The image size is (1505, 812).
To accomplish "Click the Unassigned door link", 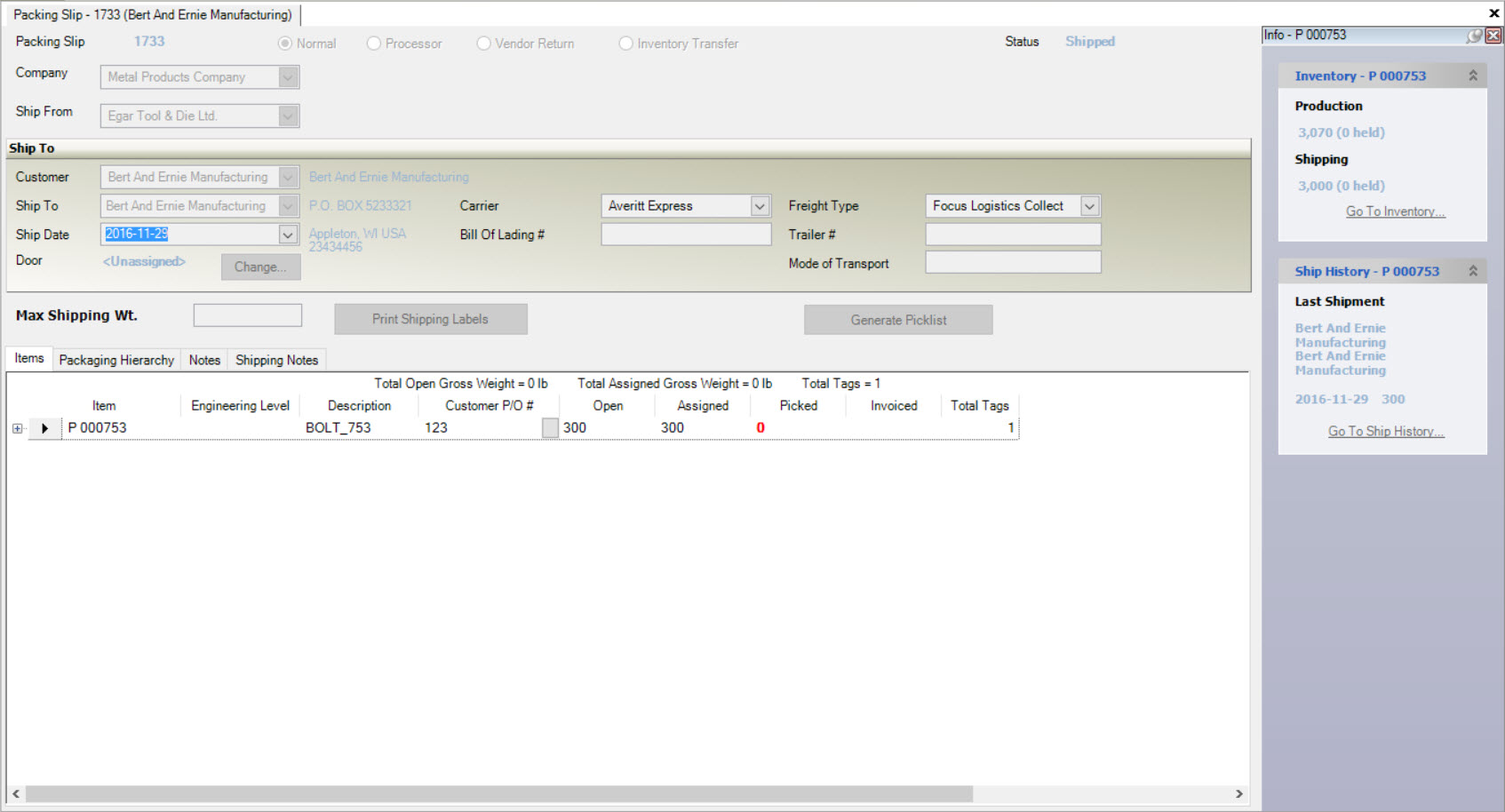I will 144,261.
